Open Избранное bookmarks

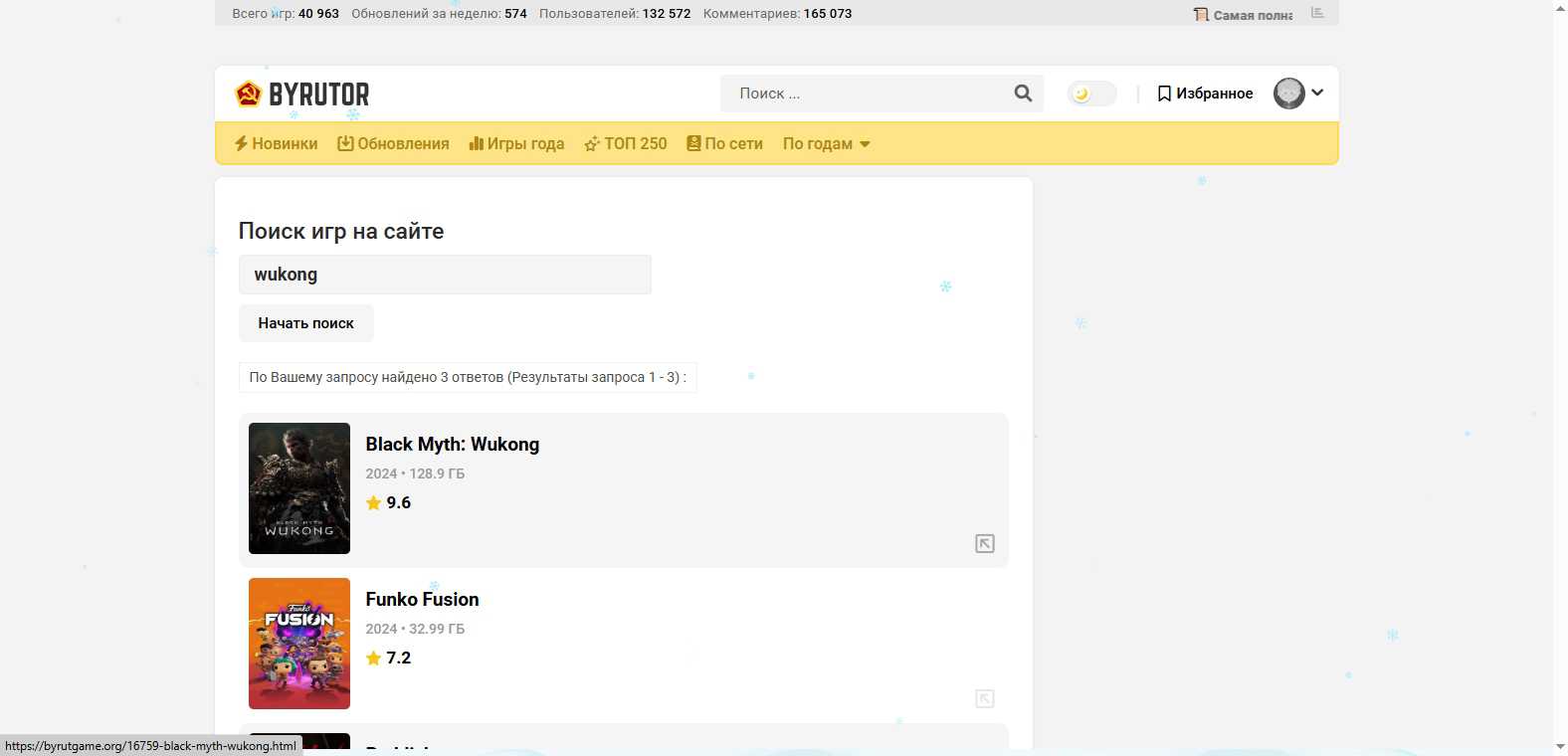[x=1205, y=94]
